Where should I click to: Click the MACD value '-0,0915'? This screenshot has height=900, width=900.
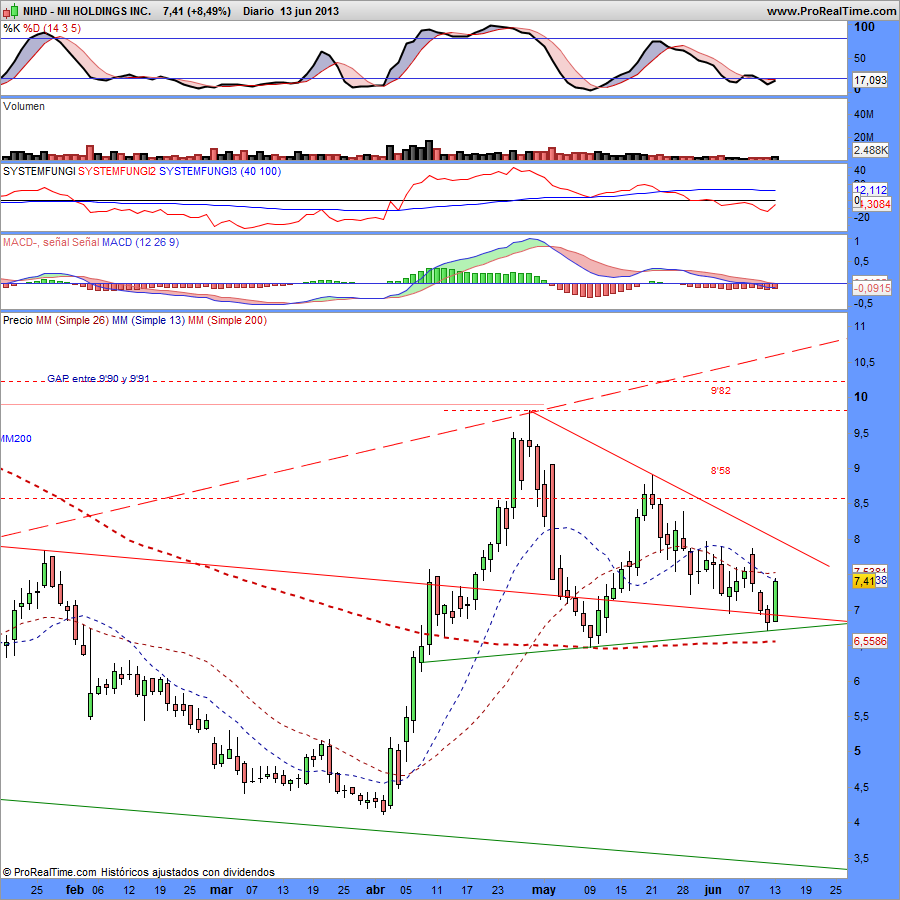click(x=872, y=288)
